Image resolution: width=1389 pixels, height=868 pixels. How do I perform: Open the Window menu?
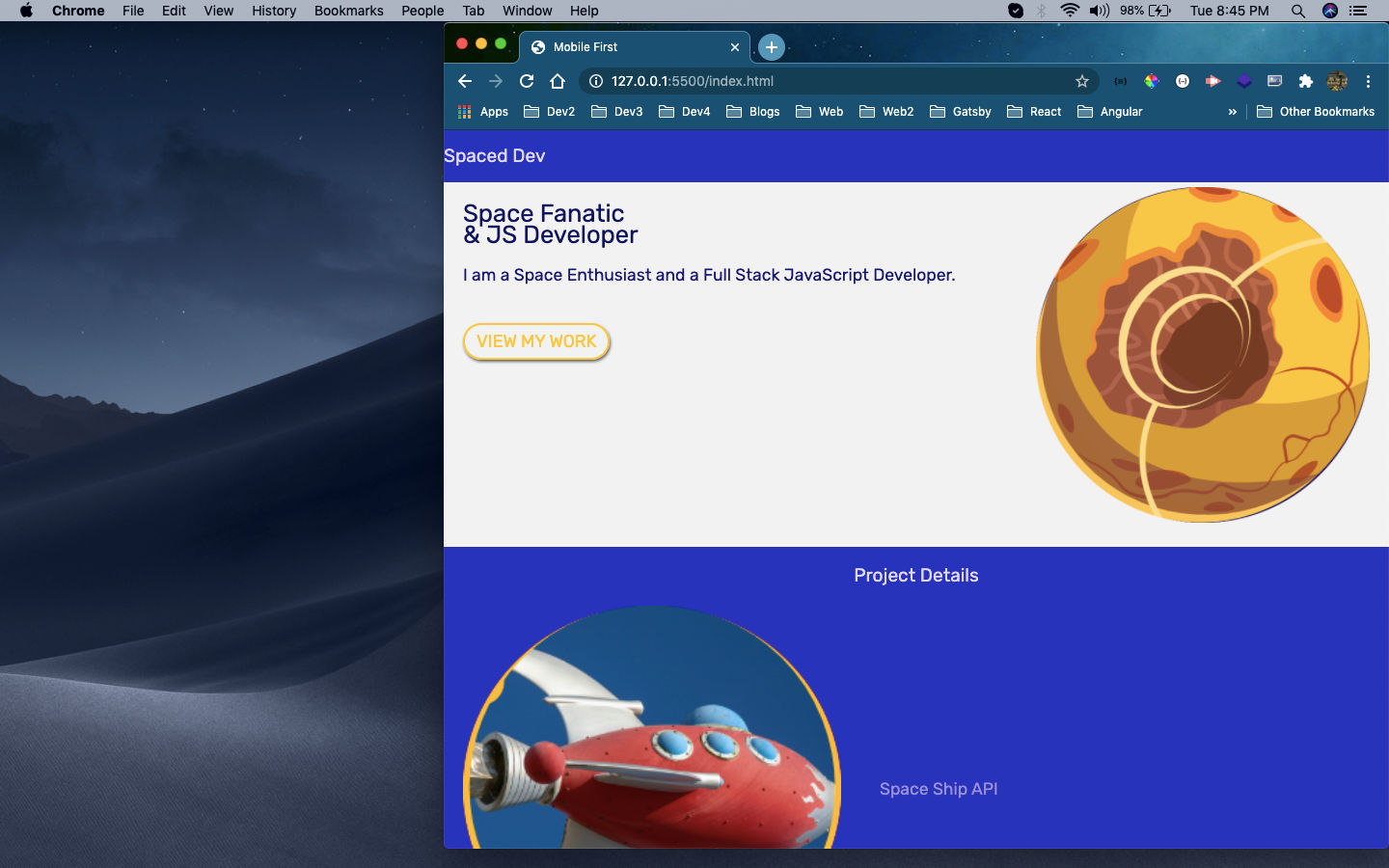coord(528,11)
